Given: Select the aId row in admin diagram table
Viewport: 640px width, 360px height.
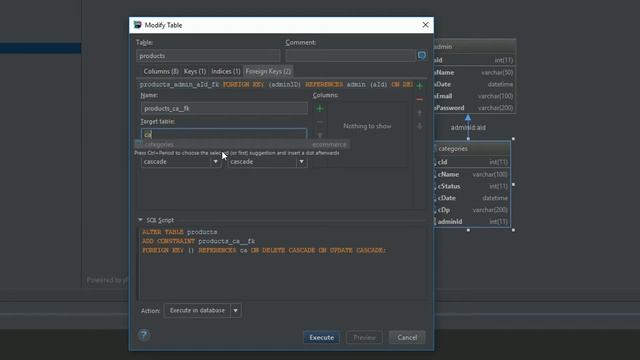Looking at the screenshot, I should pyautogui.click(x=475, y=60).
